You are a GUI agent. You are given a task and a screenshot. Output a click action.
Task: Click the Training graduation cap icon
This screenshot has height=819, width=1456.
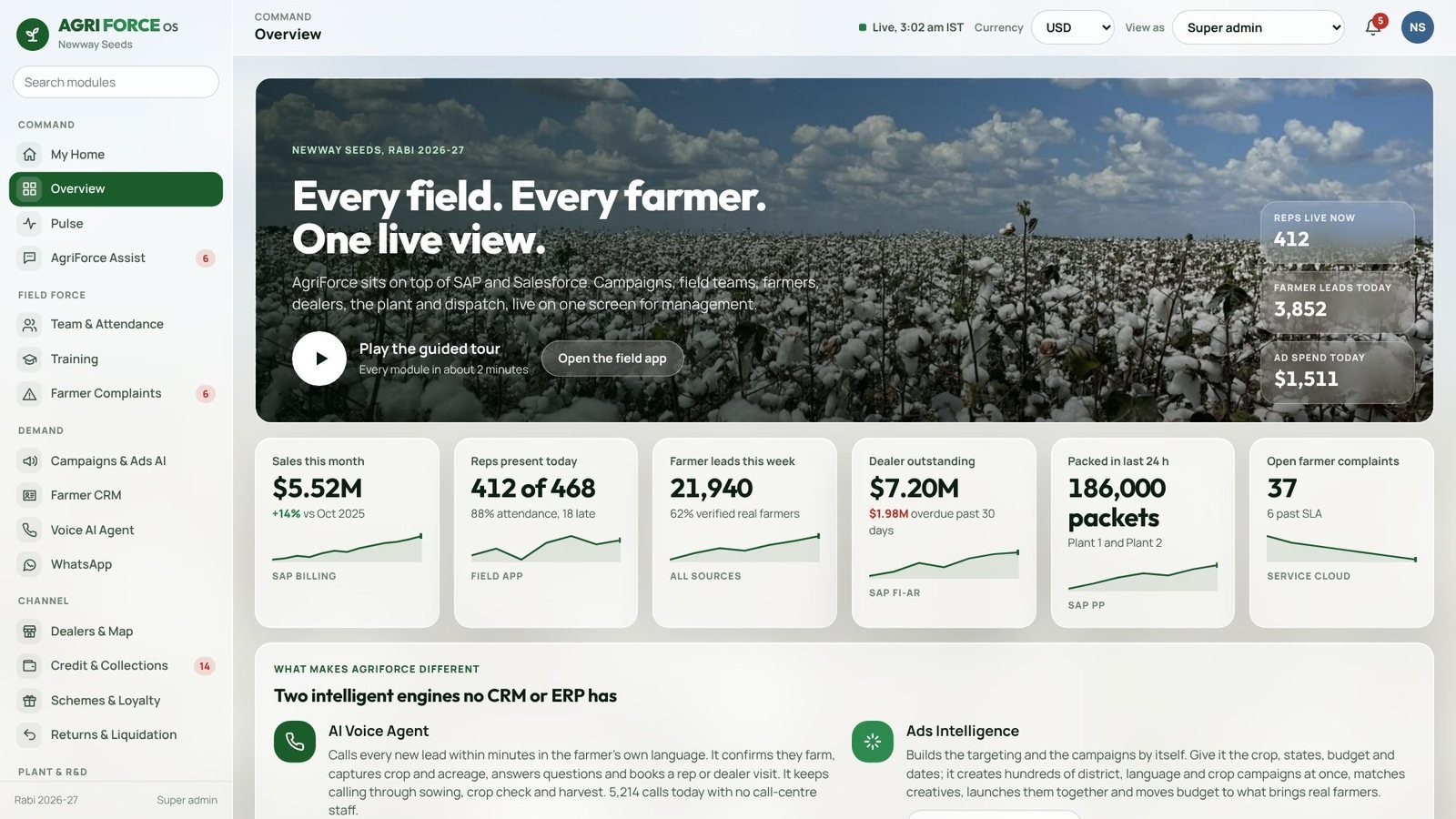pyautogui.click(x=30, y=359)
